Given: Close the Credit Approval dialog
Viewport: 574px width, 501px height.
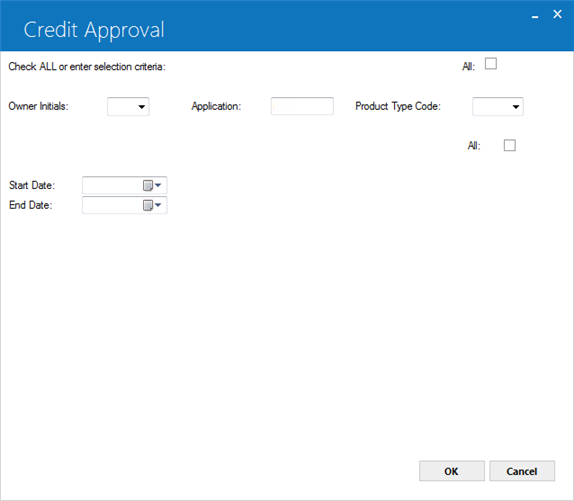Looking at the screenshot, I should click(557, 14).
